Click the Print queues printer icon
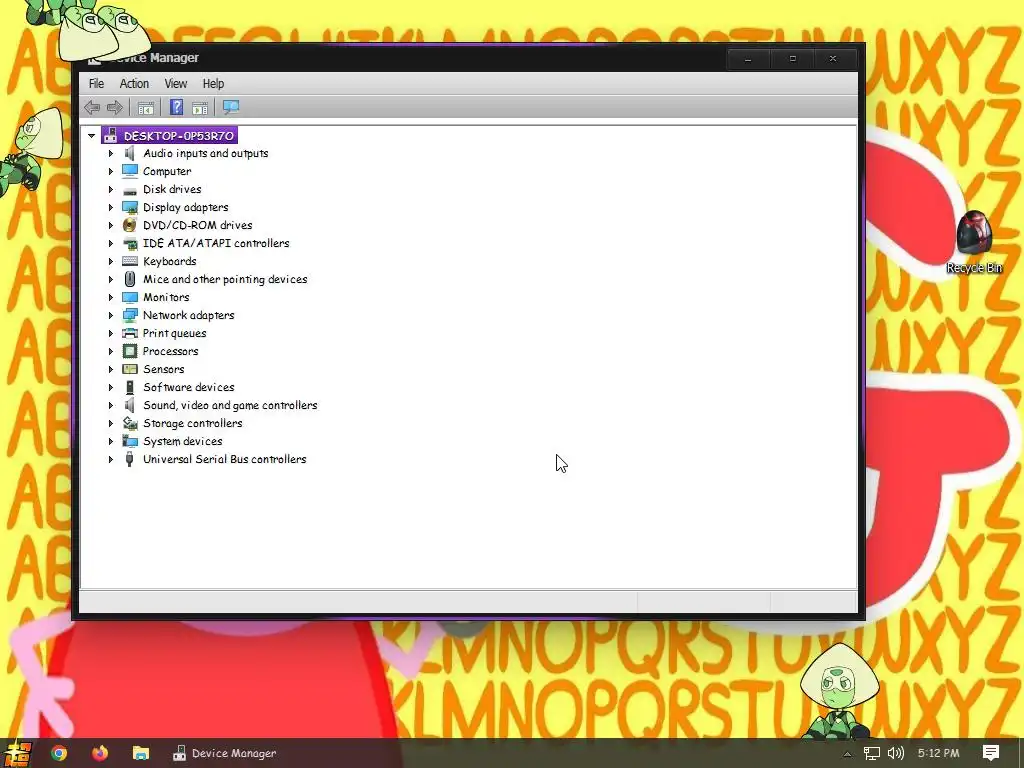This screenshot has width=1024, height=768. click(130, 333)
